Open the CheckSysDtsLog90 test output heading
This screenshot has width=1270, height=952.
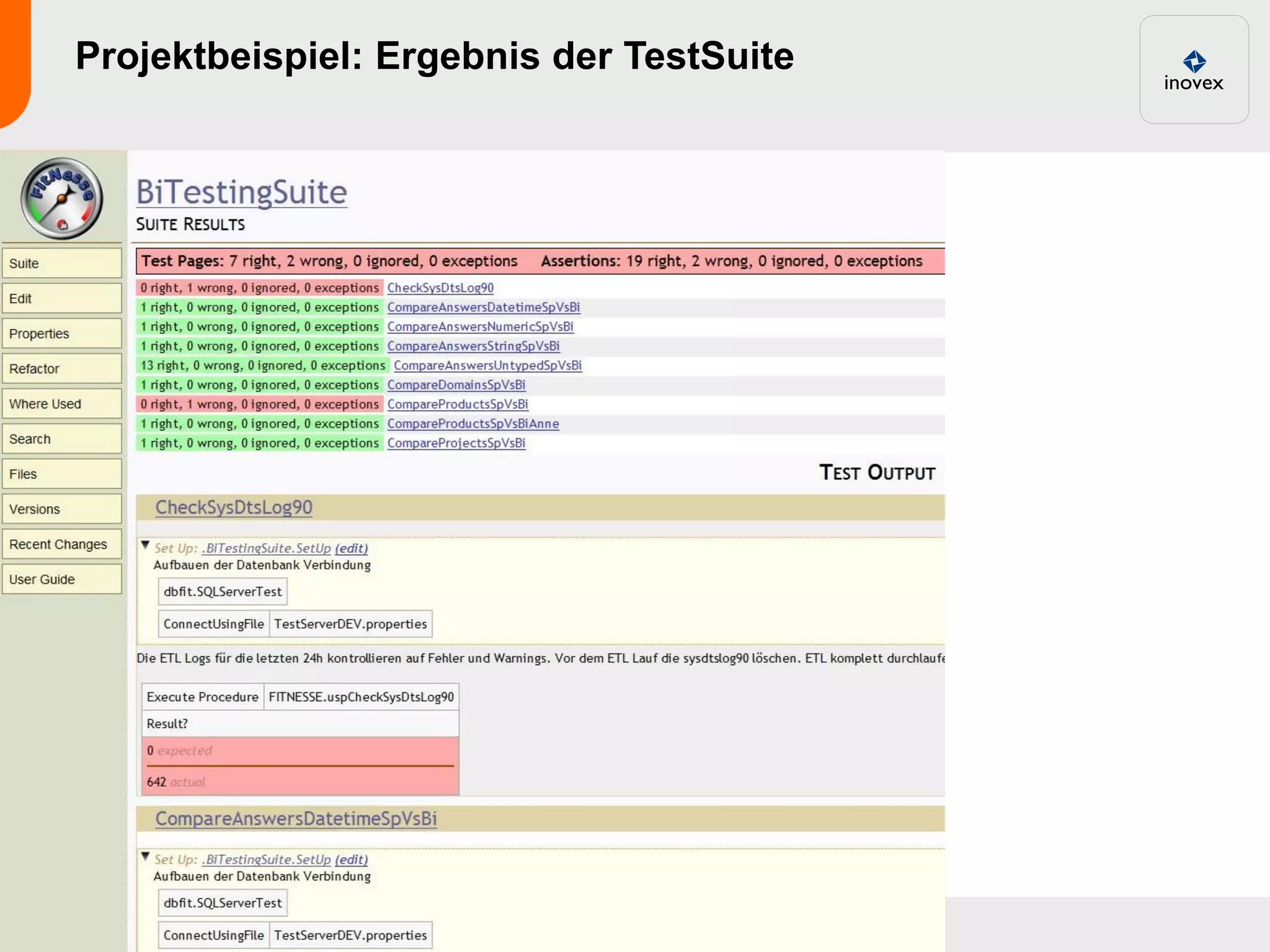(234, 507)
